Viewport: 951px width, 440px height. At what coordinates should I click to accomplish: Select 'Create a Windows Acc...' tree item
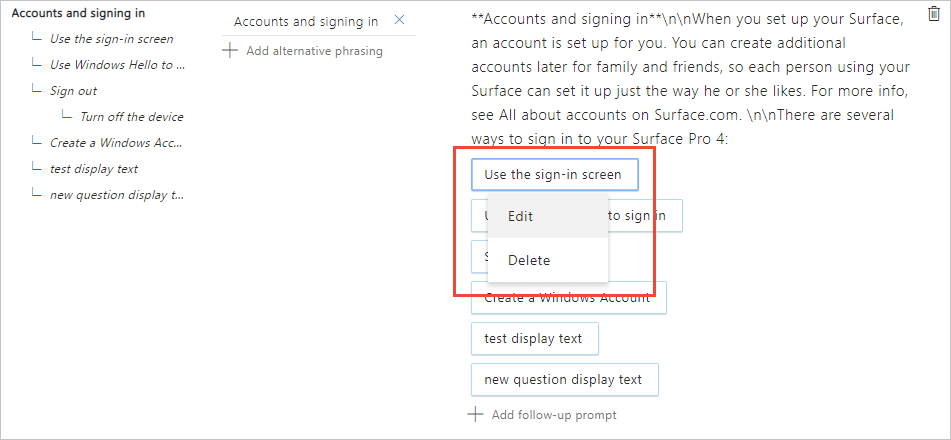coord(117,143)
